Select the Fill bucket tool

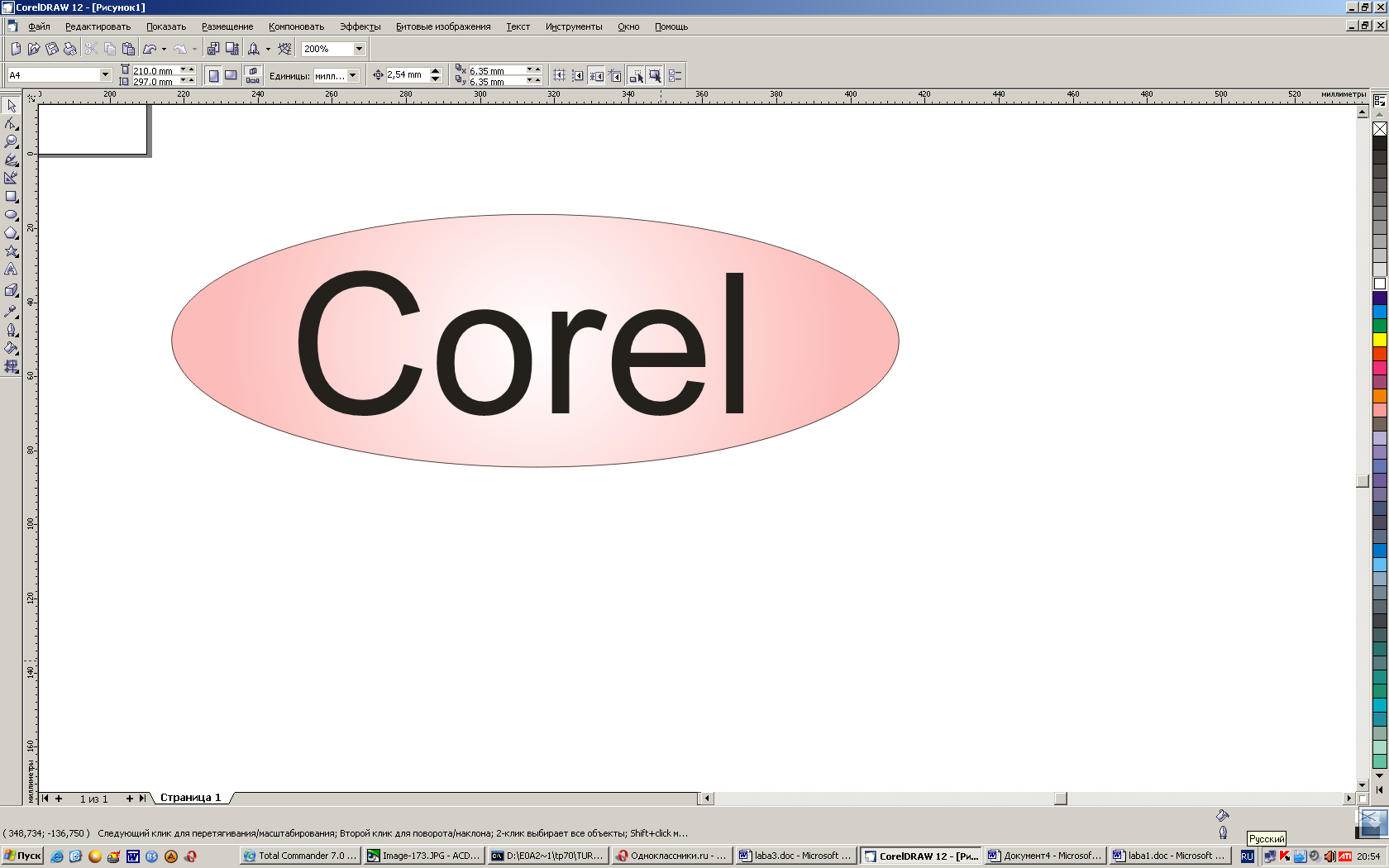(12, 348)
